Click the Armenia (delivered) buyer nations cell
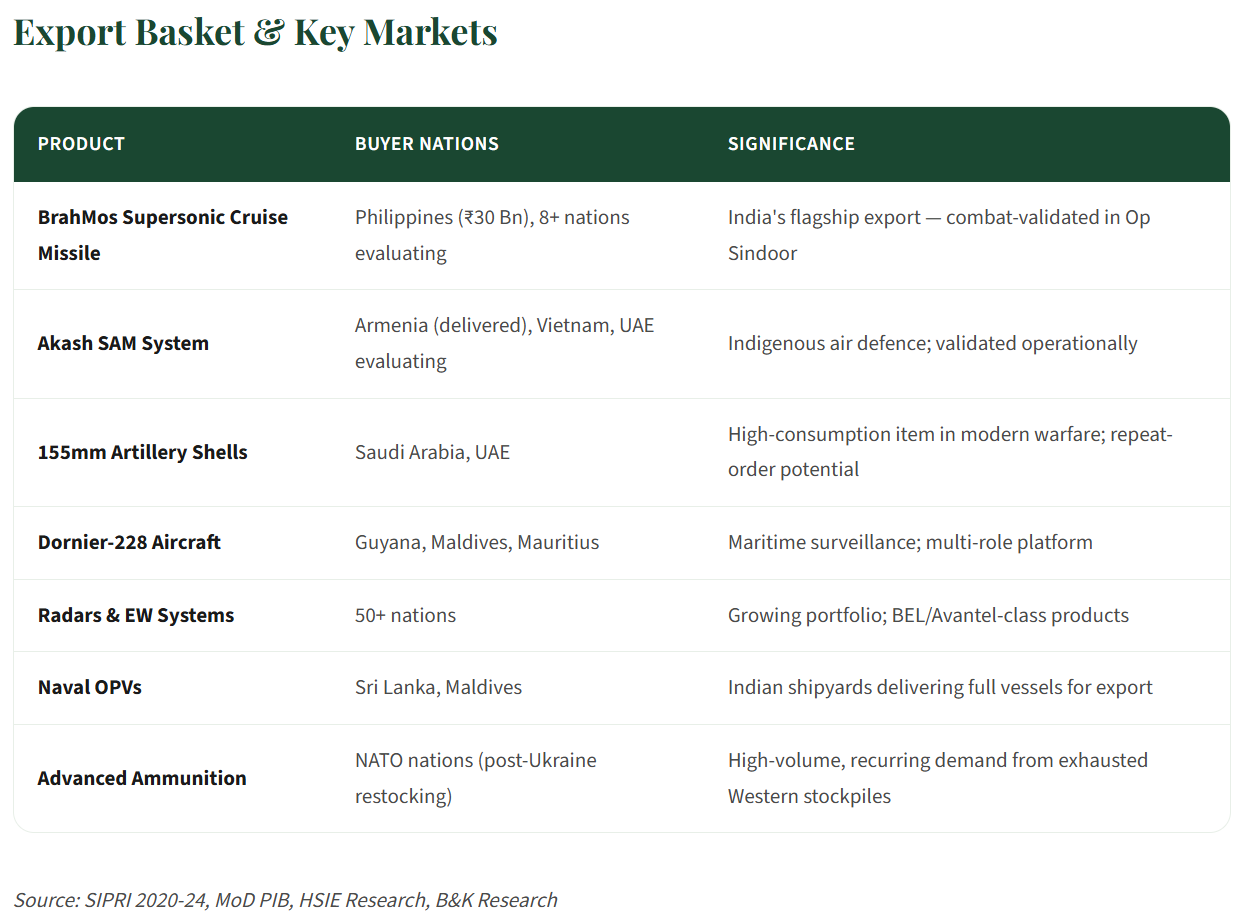 pyautogui.click(x=504, y=343)
